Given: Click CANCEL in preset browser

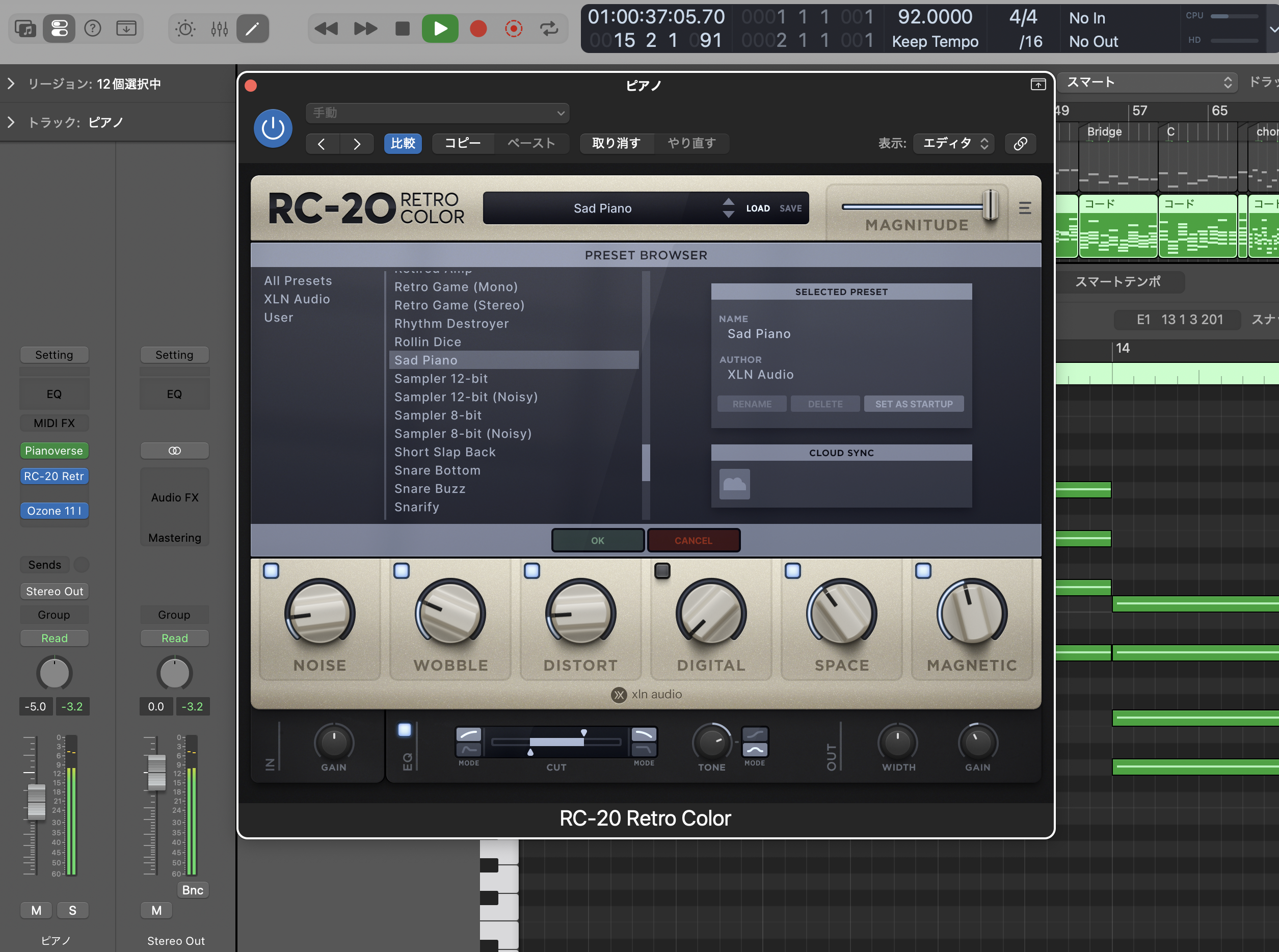Looking at the screenshot, I should (x=694, y=541).
